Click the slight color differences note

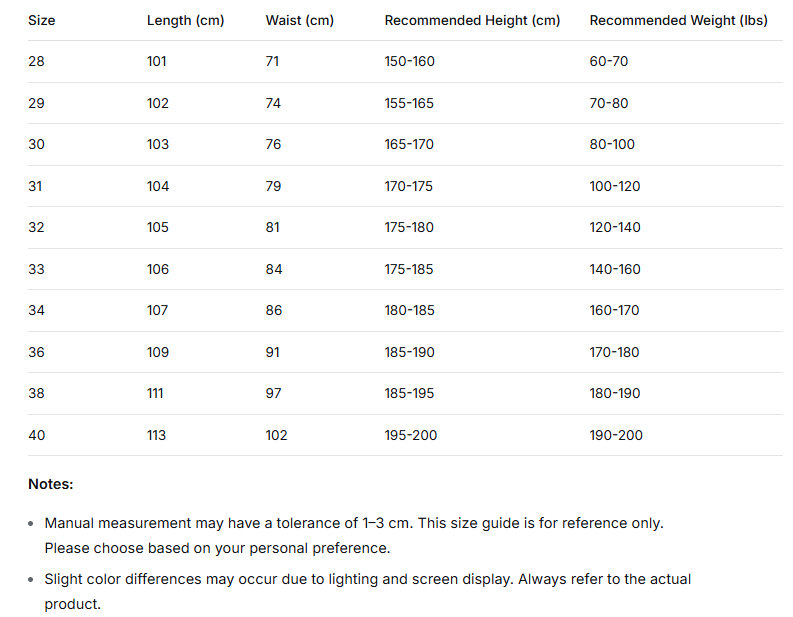pyautogui.click(x=368, y=592)
